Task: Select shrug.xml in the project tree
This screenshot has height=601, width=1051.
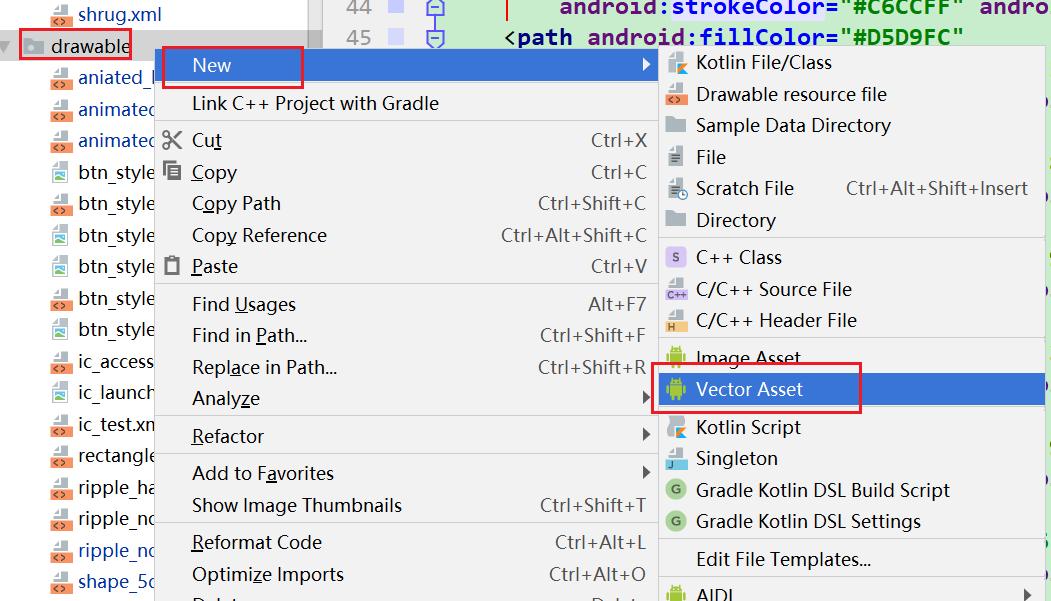Action: (x=119, y=15)
